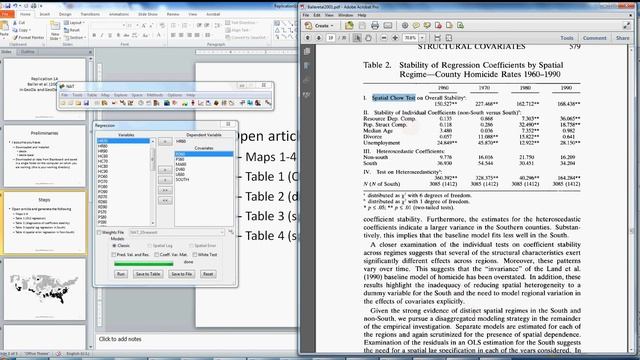Toggle Acrobat read mode expand icon
Viewport: 640px width, 360px height.
coord(626,26)
